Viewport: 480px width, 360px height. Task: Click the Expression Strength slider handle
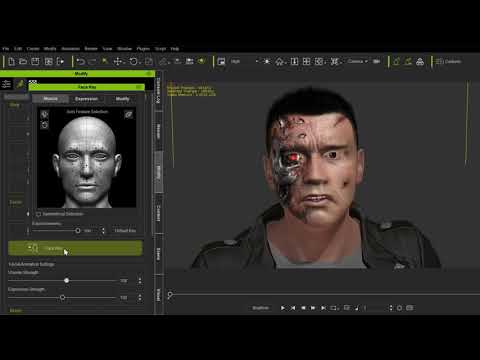coord(63,297)
